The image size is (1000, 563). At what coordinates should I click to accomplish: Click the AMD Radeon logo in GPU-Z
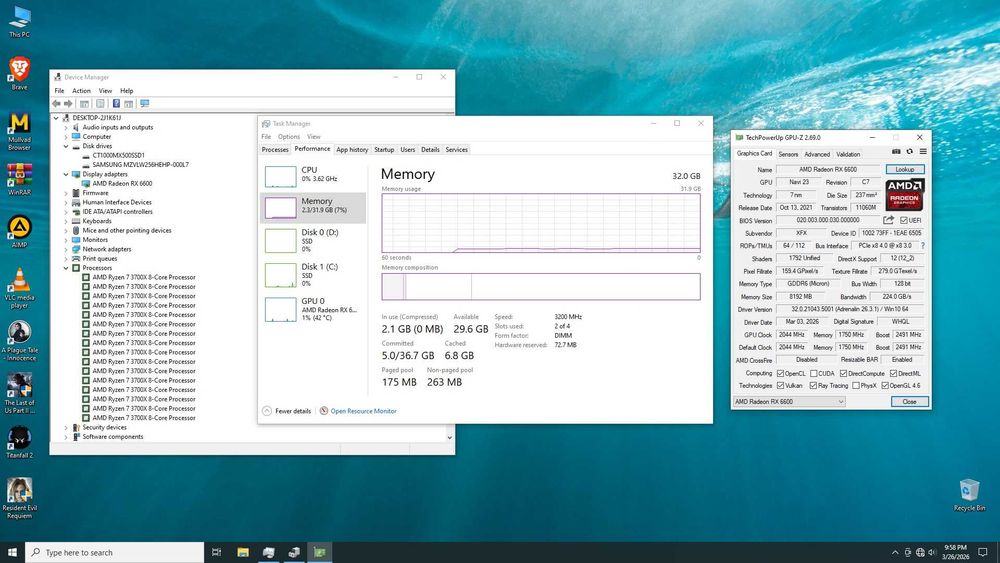pyautogui.click(x=904, y=195)
